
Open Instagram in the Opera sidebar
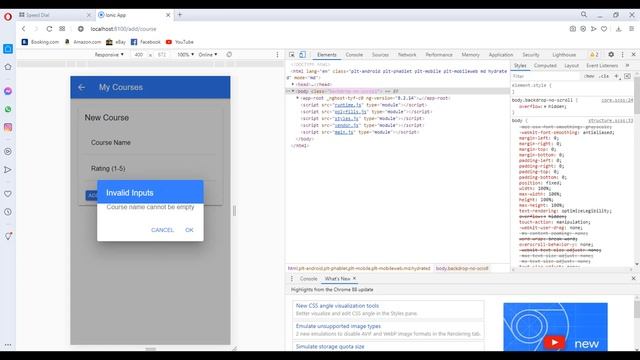click(8, 127)
